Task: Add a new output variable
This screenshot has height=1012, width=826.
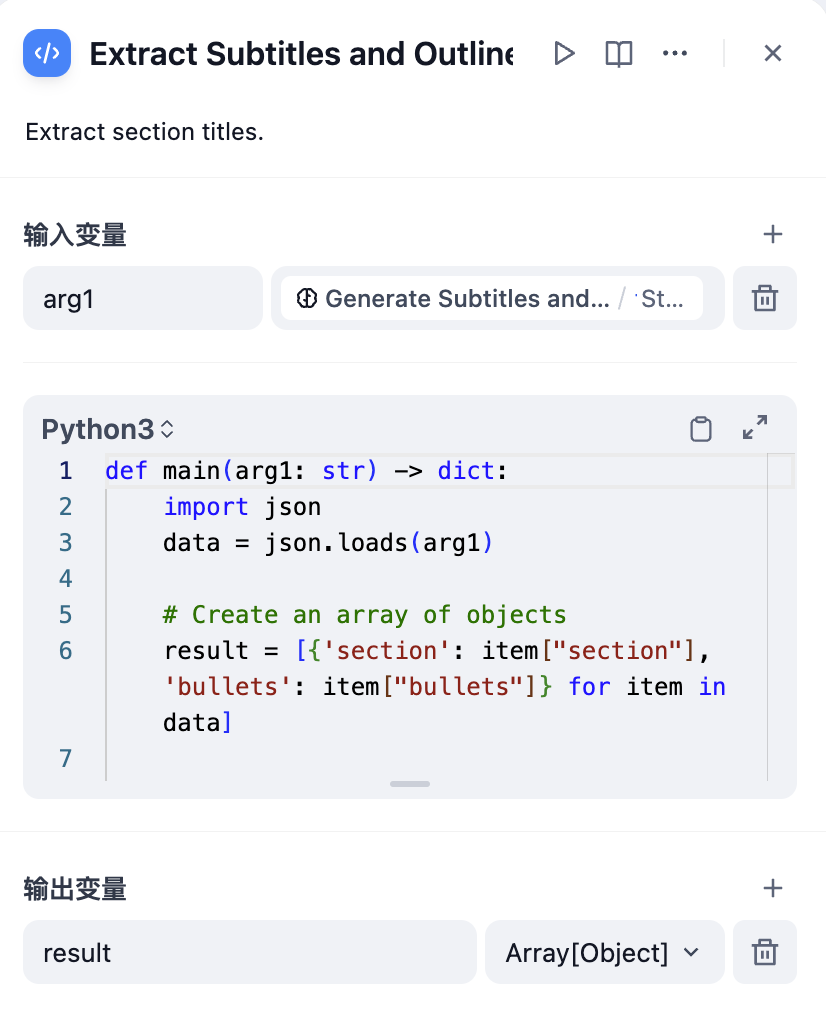Action: coord(772,889)
